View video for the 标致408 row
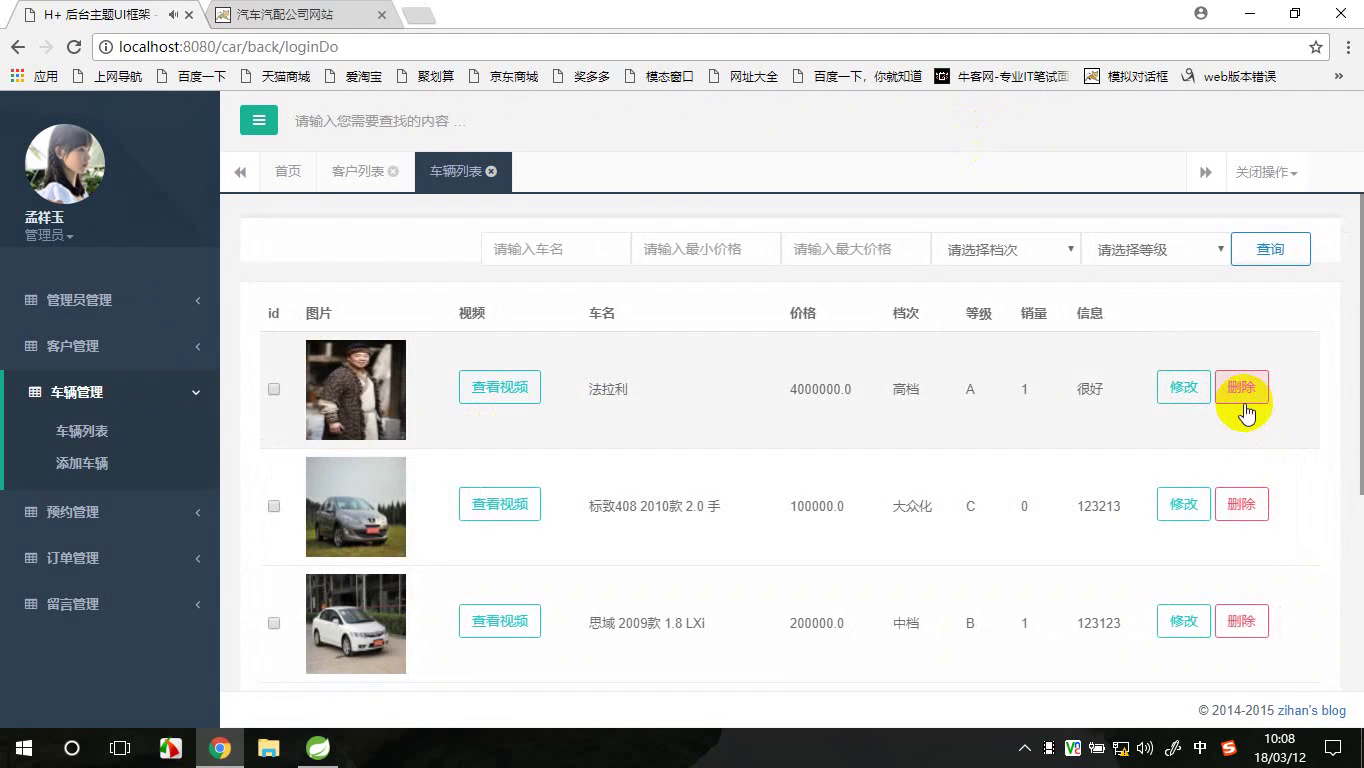 pyautogui.click(x=500, y=504)
